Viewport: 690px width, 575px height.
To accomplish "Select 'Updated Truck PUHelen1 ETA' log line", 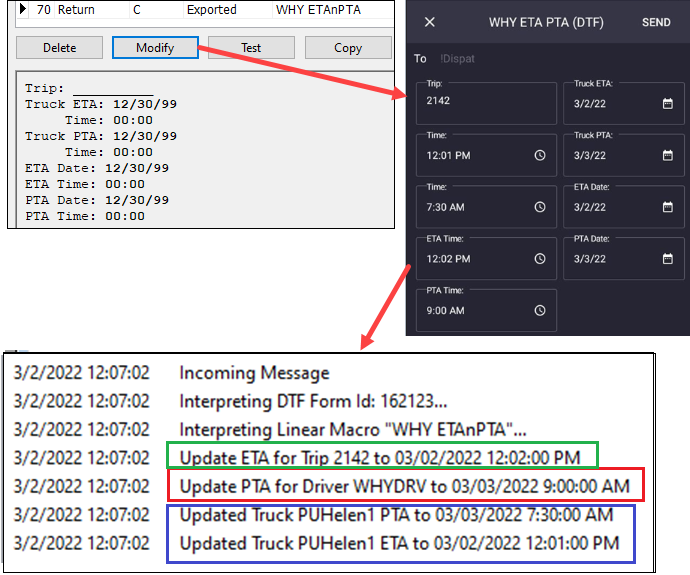I will [400, 543].
